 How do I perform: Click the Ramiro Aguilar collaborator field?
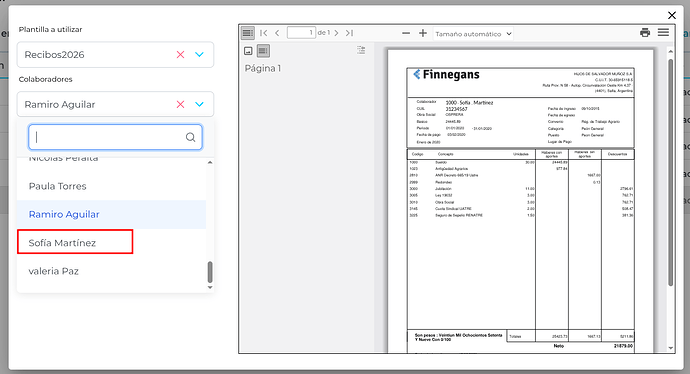[x=115, y=104]
